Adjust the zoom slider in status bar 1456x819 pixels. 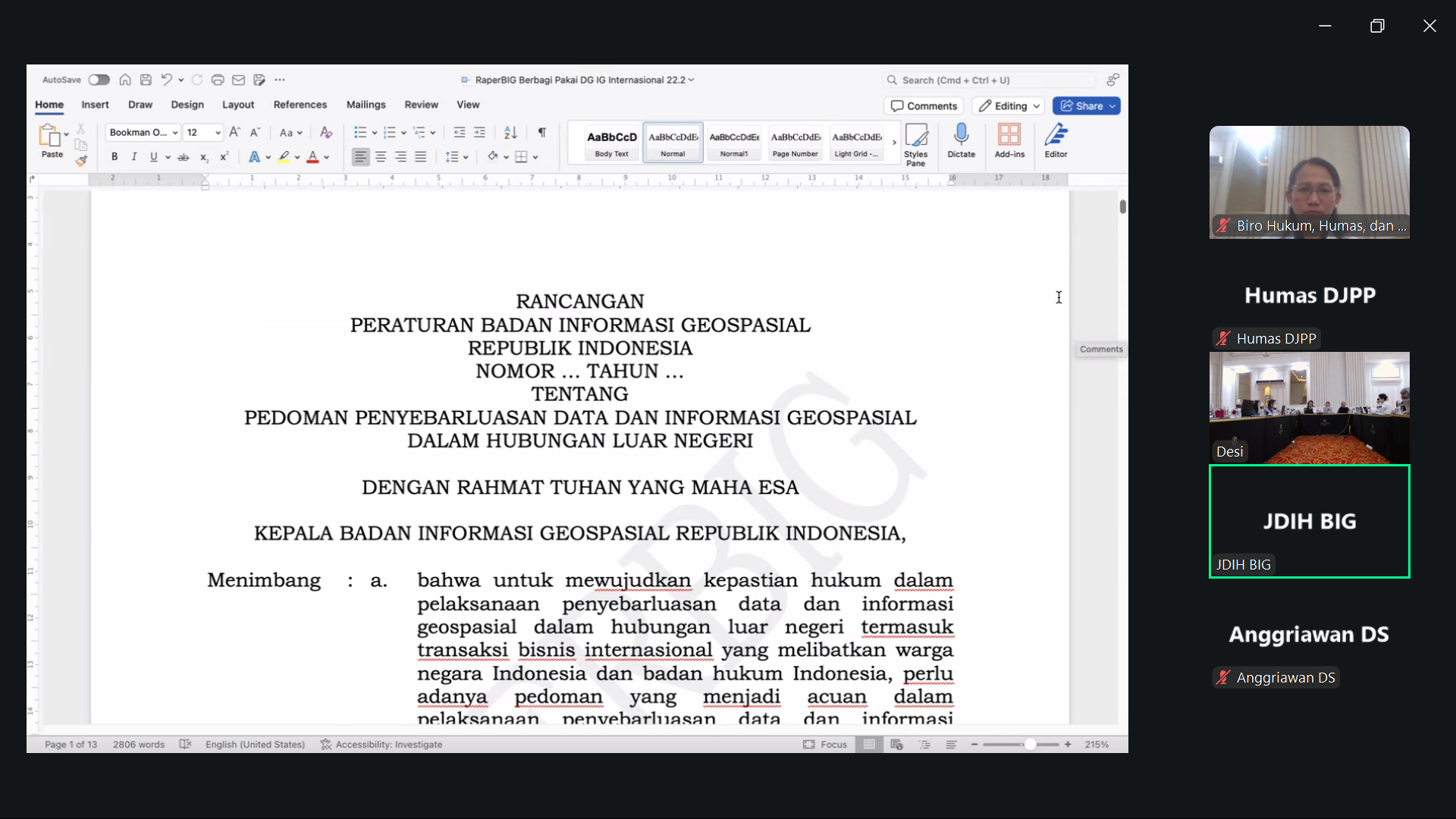point(1030,745)
